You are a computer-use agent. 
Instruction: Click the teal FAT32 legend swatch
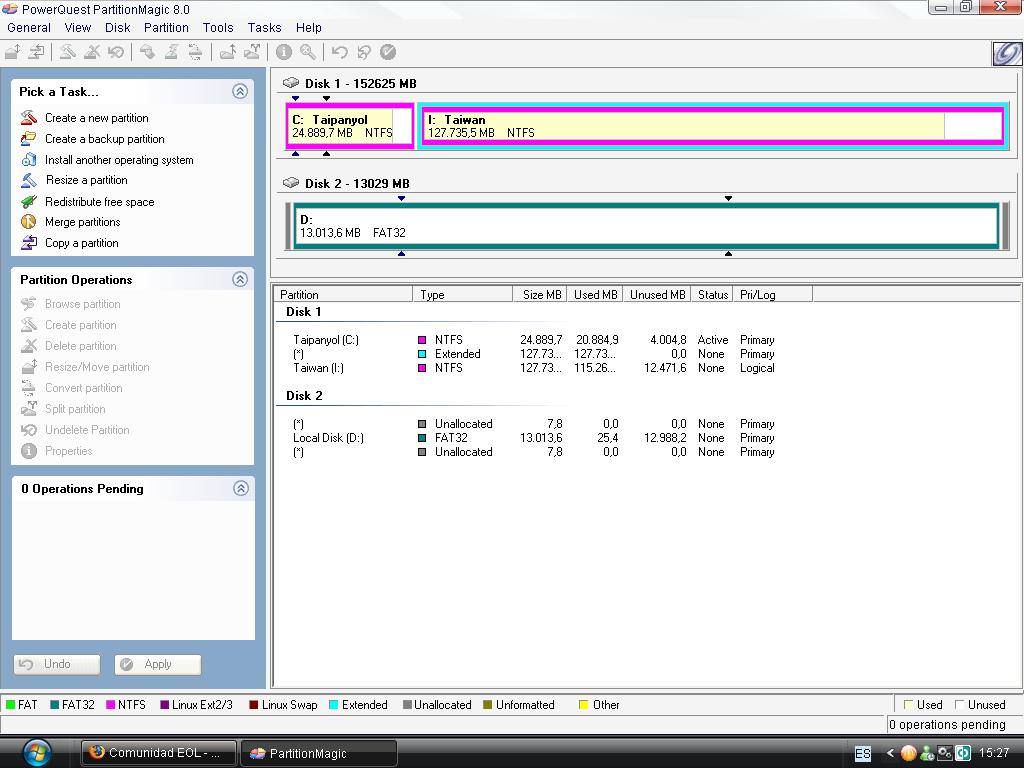55,705
